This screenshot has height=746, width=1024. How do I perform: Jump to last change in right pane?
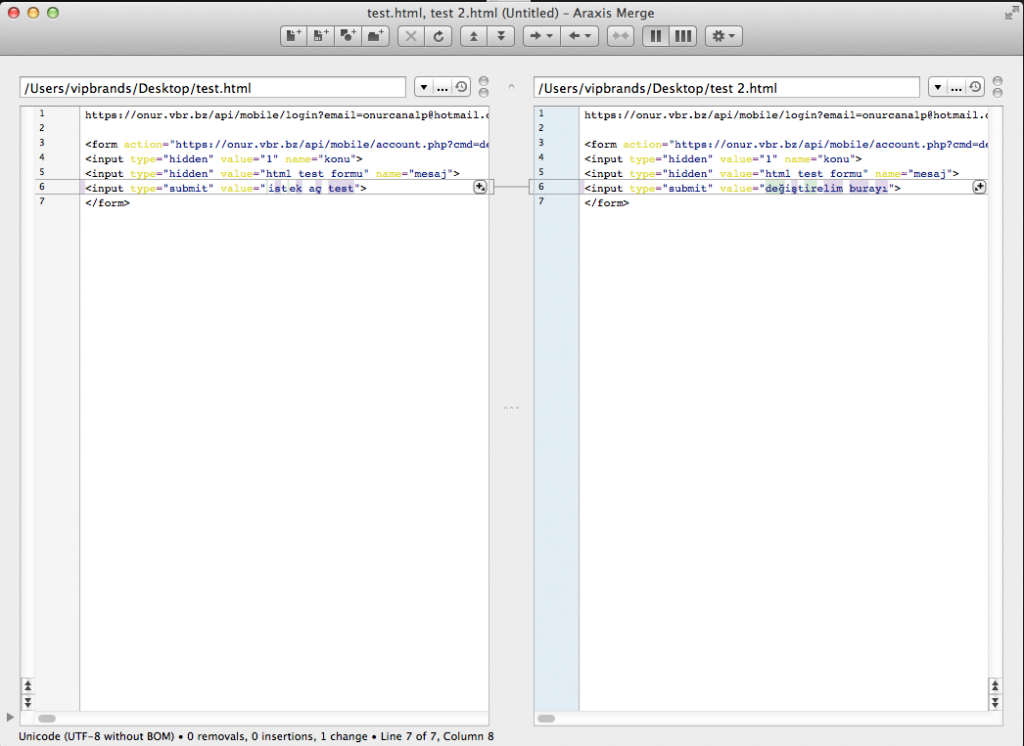point(995,703)
